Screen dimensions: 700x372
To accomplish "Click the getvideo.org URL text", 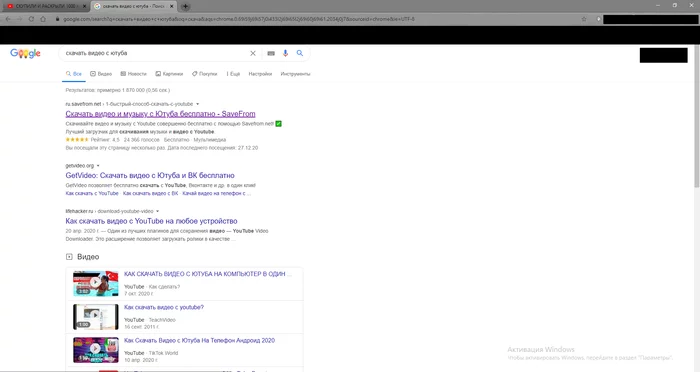I will pos(79,166).
